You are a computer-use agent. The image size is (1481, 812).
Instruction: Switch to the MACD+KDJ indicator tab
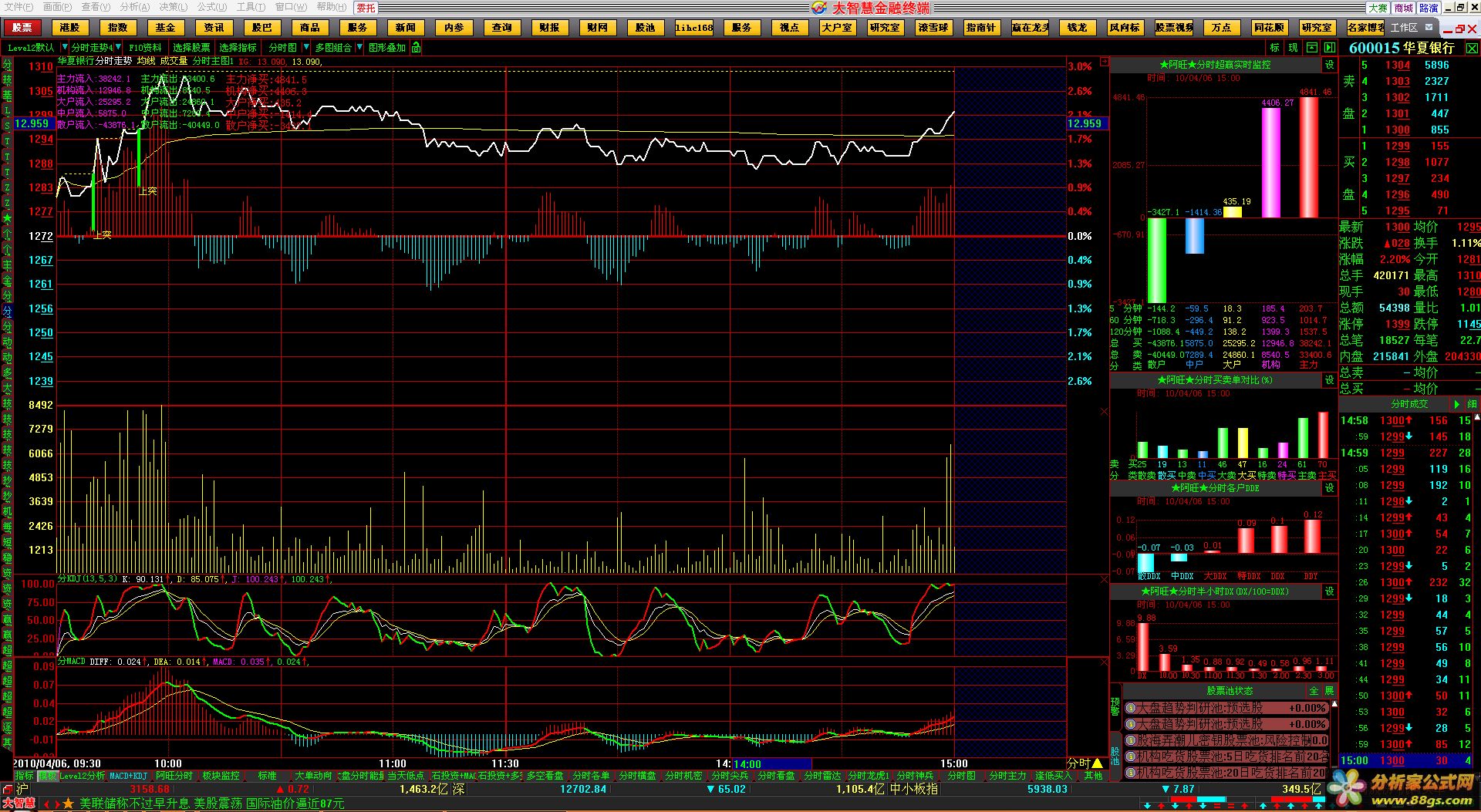pyautogui.click(x=128, y=776)
